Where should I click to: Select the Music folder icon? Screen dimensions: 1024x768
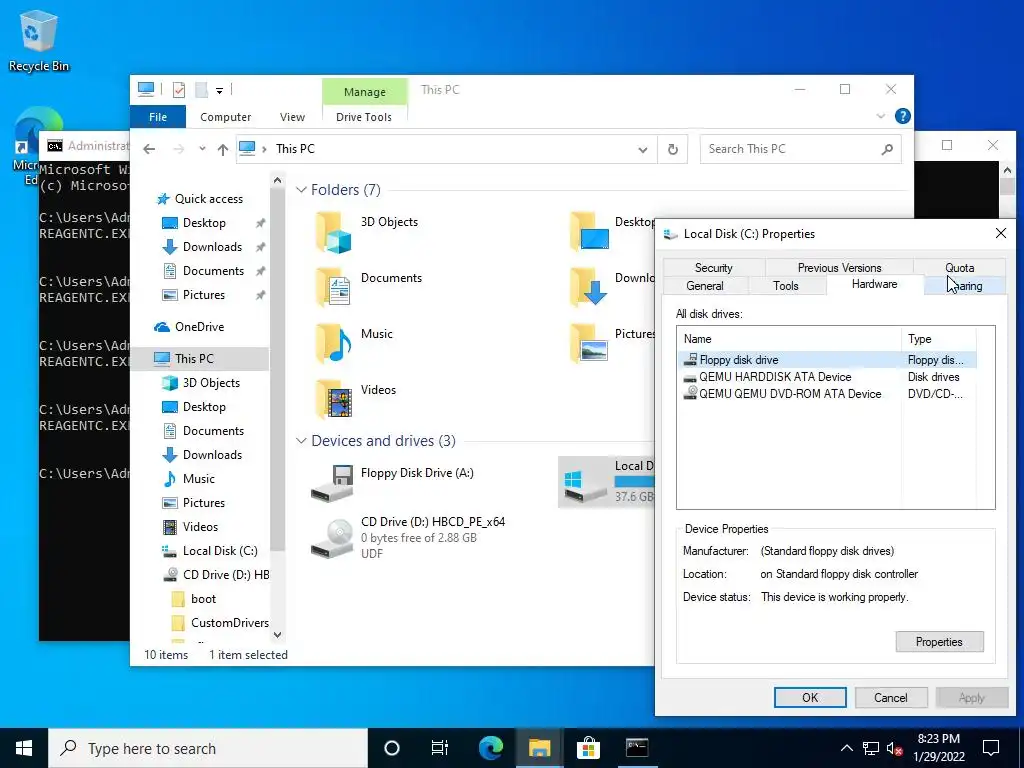point(334,344)
